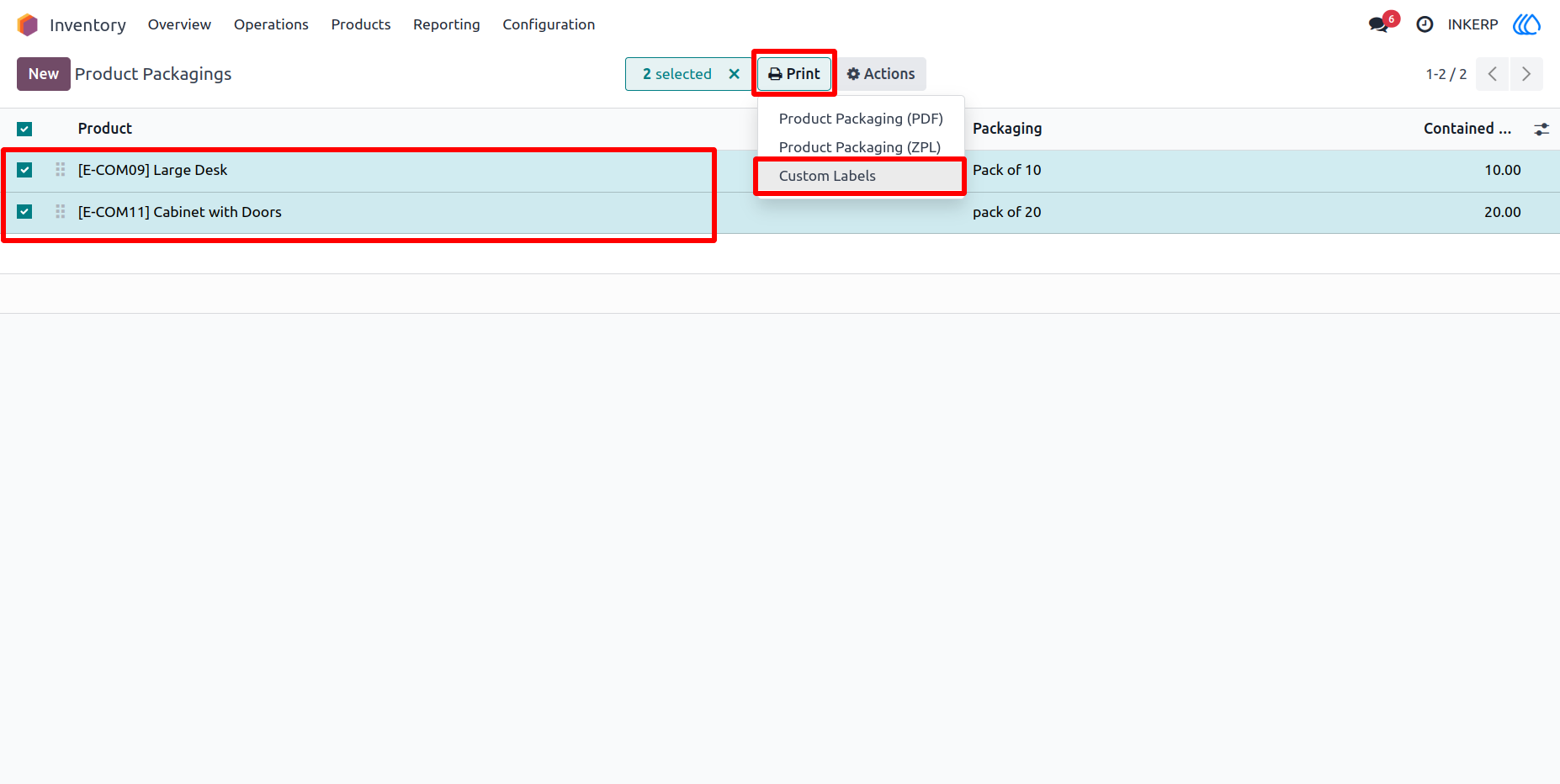Sort by the Contained quantity column header

point(1467,129)
